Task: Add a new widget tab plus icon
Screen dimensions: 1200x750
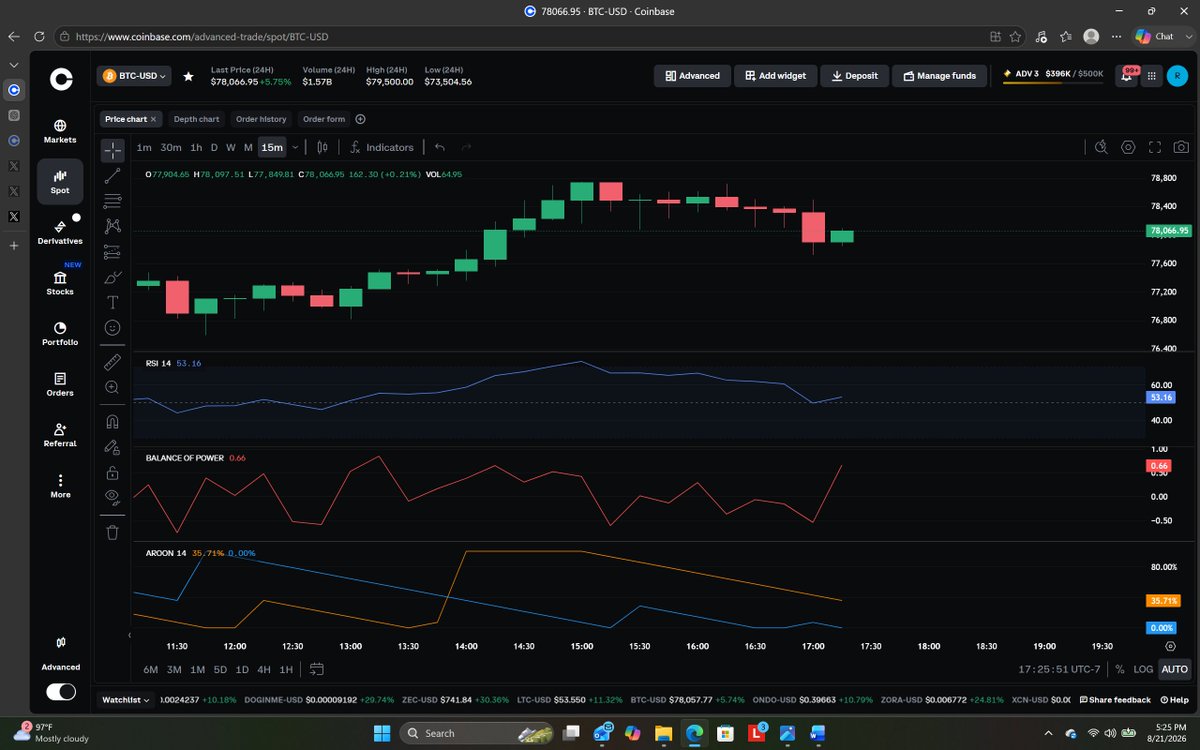Action: tap(361, 119)
